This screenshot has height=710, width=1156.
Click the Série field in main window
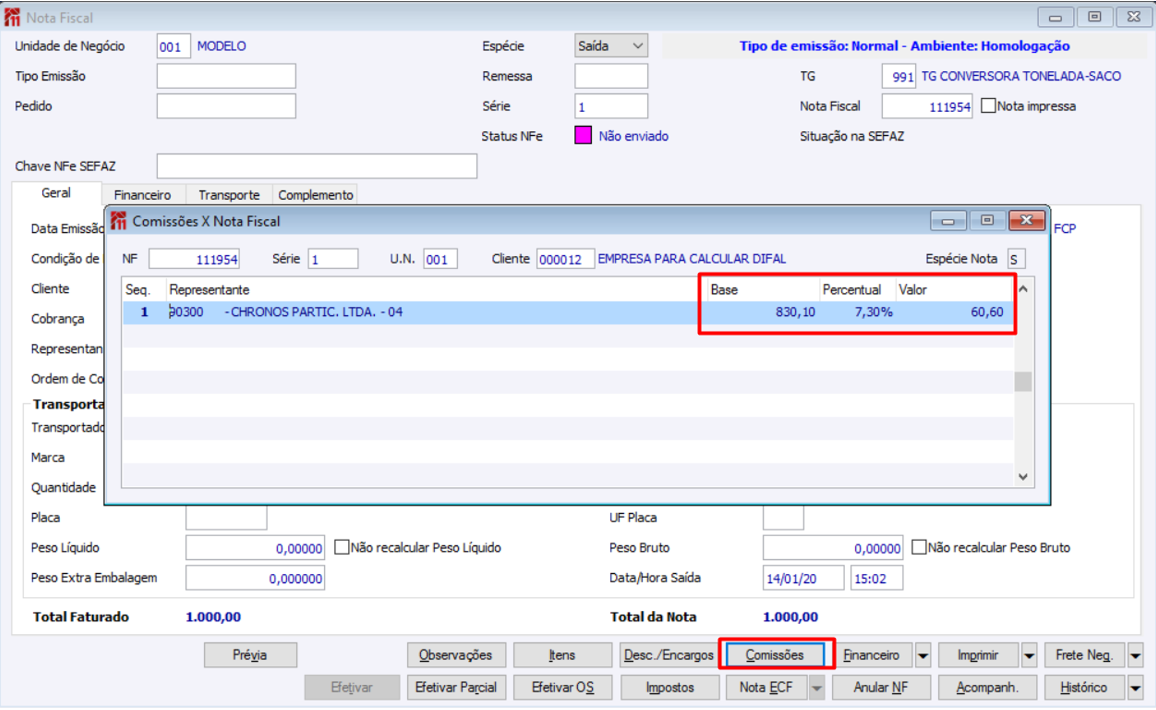pos(611,106)
